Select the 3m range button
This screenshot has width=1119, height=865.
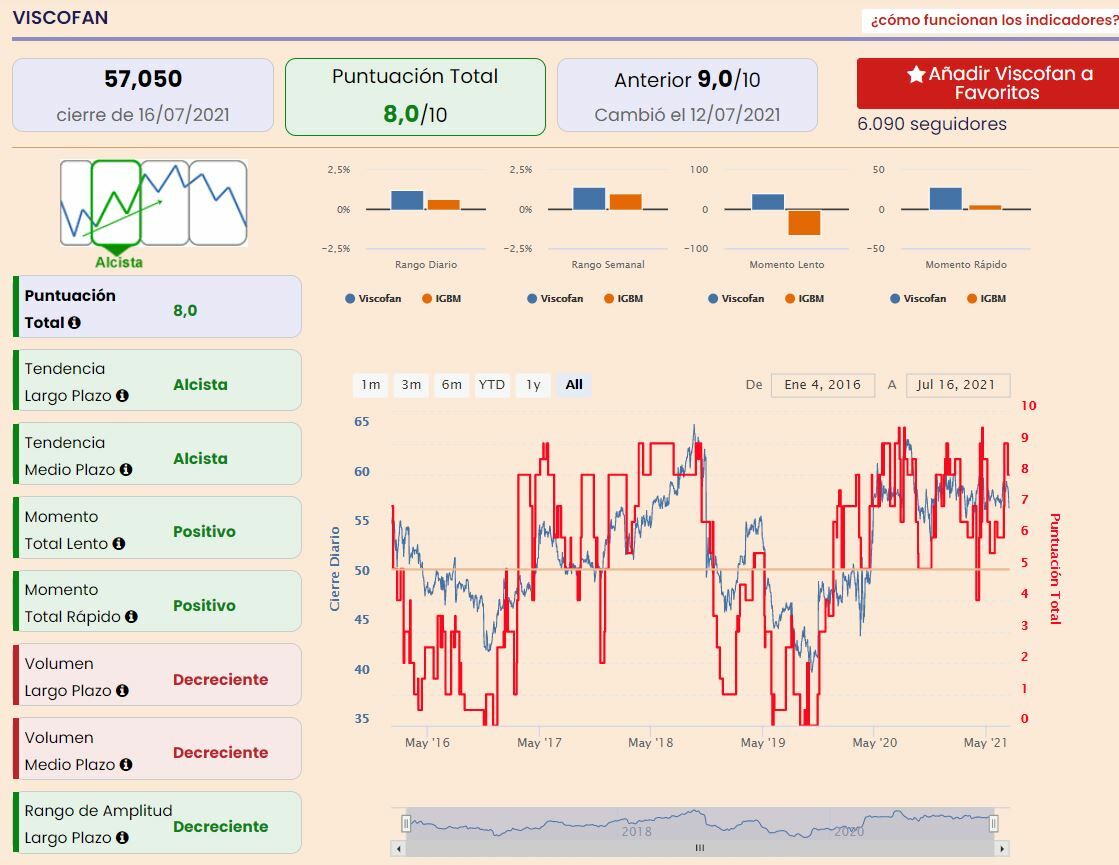click(x=411, y=385)
